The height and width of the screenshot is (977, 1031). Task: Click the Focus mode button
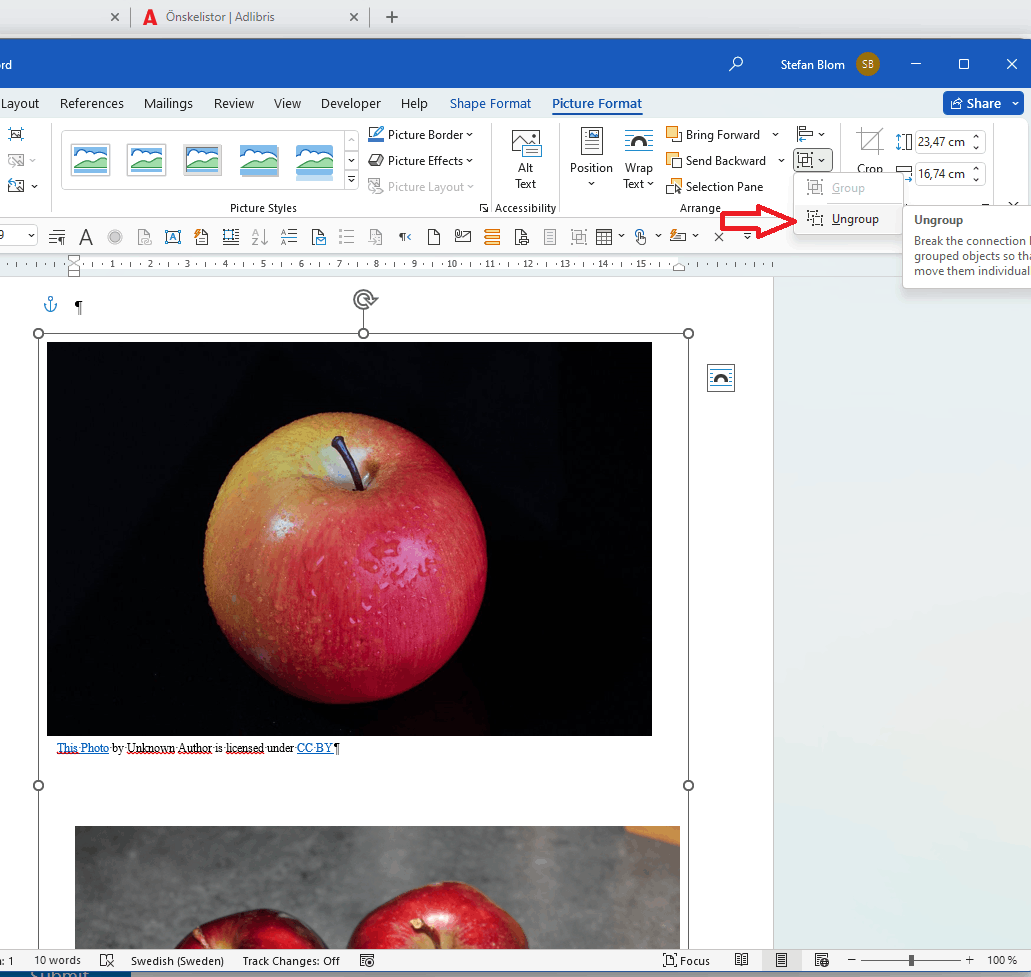686,961
